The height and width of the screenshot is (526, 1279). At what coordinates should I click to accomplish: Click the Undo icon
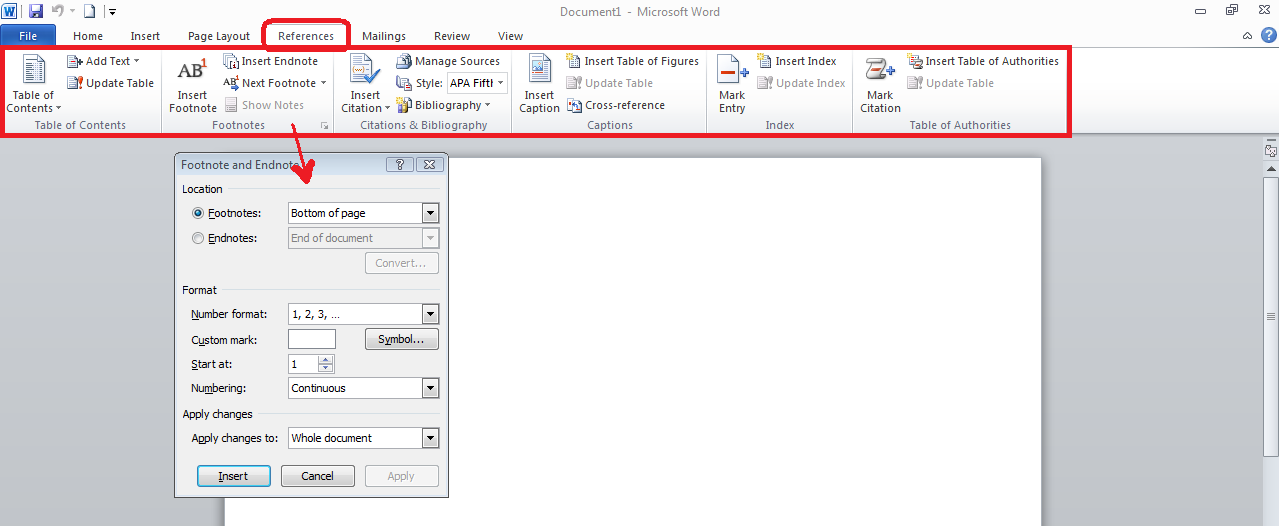58,11
